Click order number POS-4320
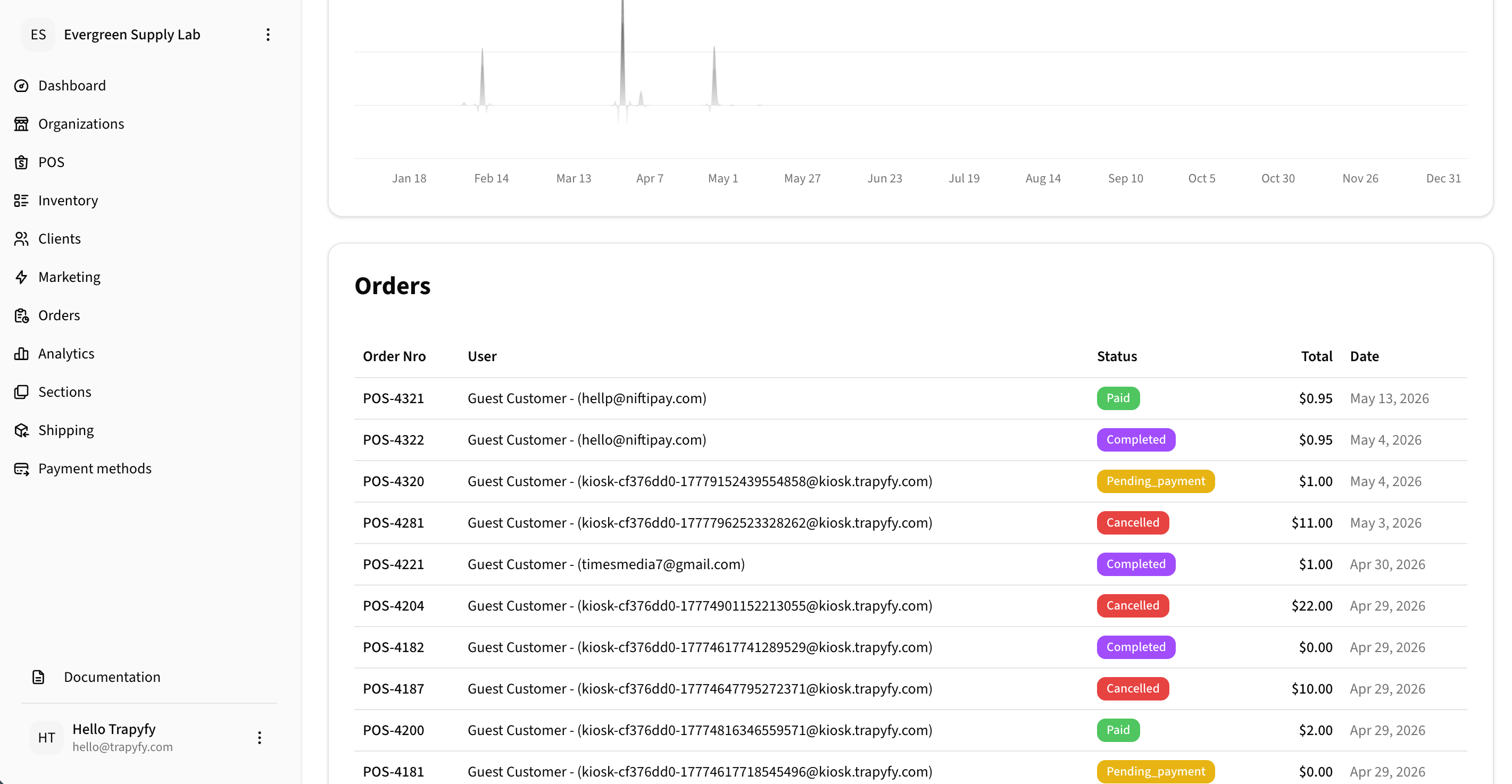Image resolution: width=1512 pixels, height=784 pixels. pos(393,481)
